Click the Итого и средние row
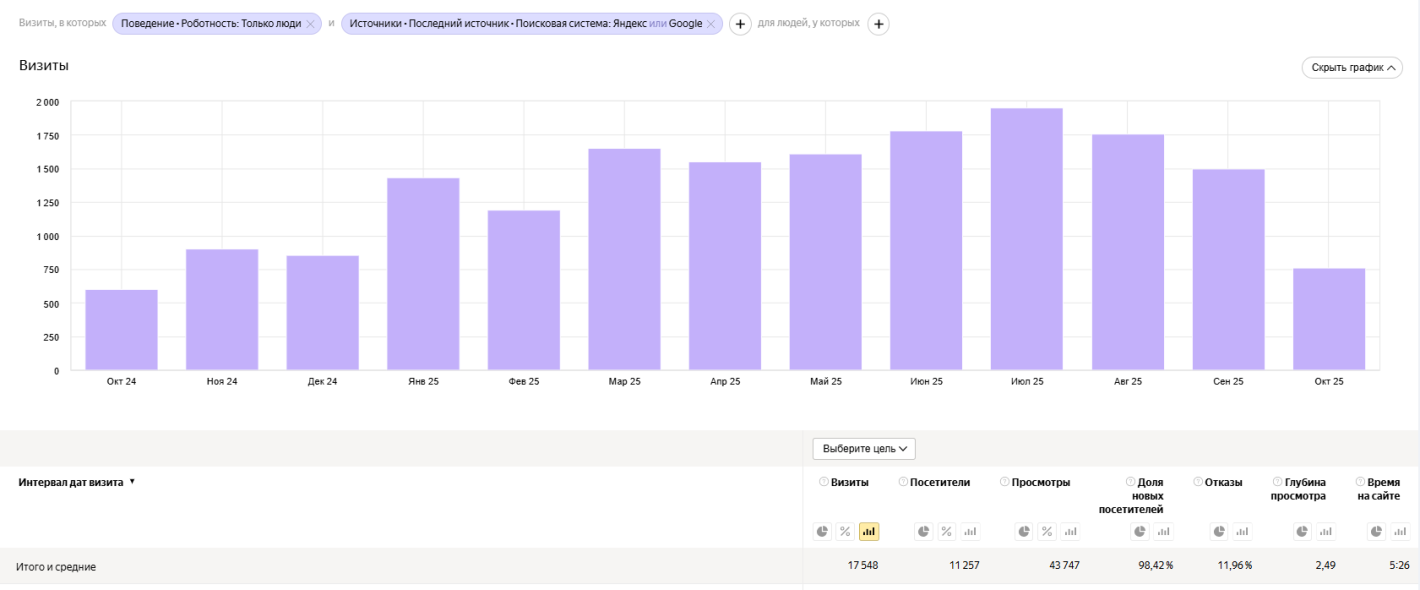1420x590 pixels. click(x=56, y=566)
